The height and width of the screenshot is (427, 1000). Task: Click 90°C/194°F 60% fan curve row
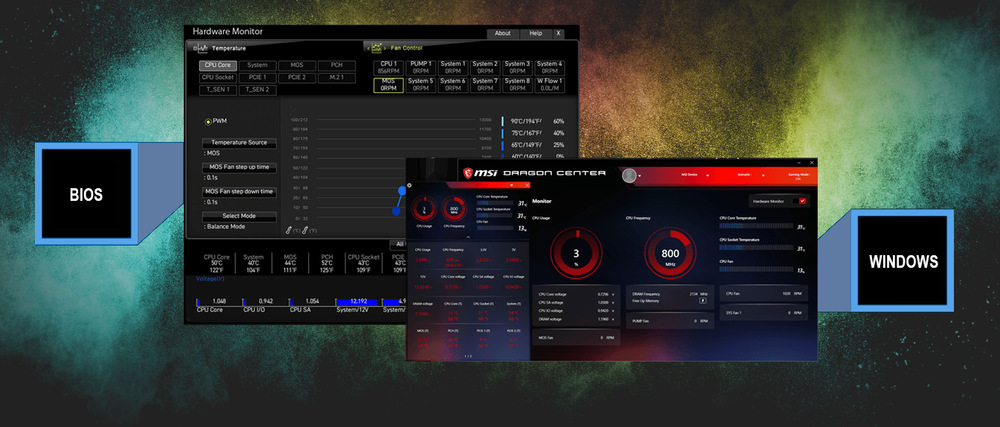pyautogui.click(x=534, y=121)
